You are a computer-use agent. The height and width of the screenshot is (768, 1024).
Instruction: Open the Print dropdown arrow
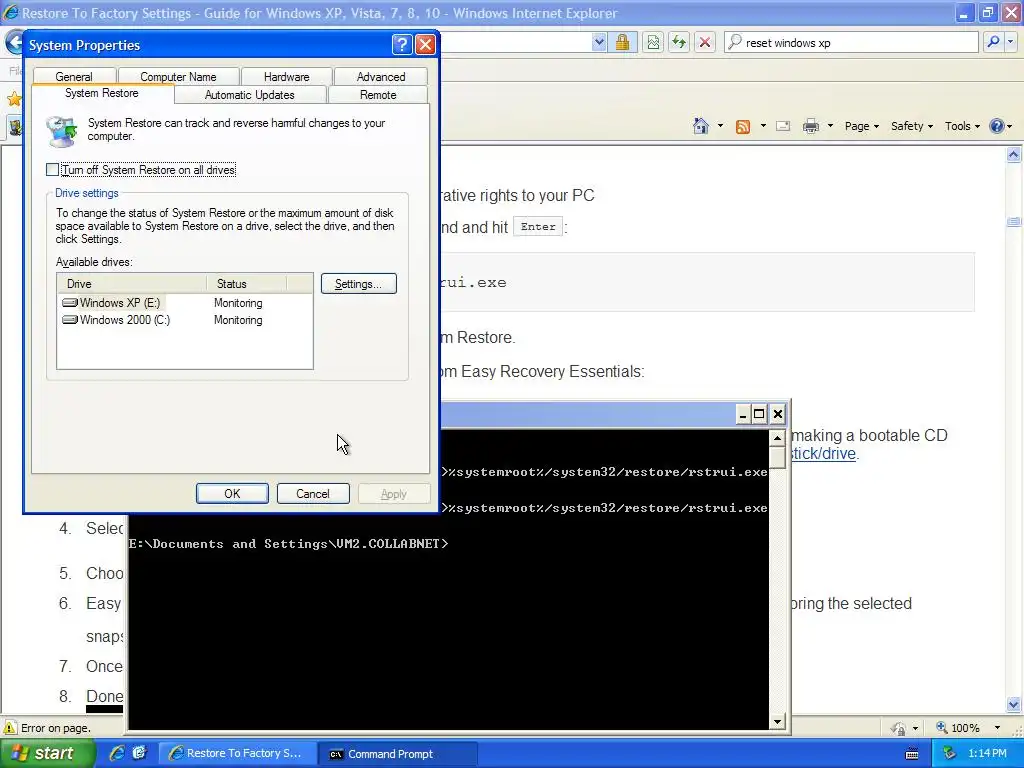830,126
